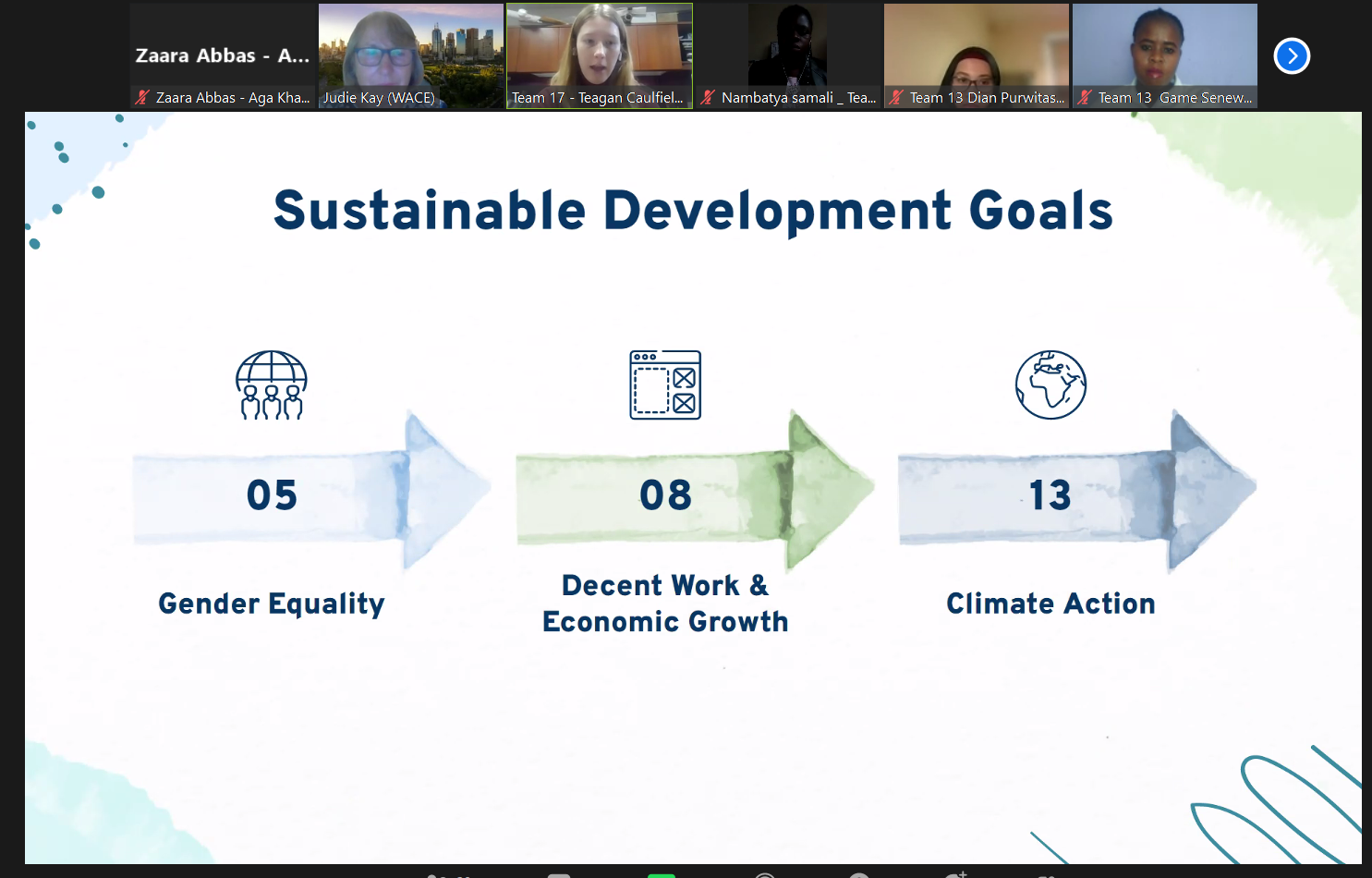Click the Climate Action text label
1372x878 pixels.
pos(1050,604)
